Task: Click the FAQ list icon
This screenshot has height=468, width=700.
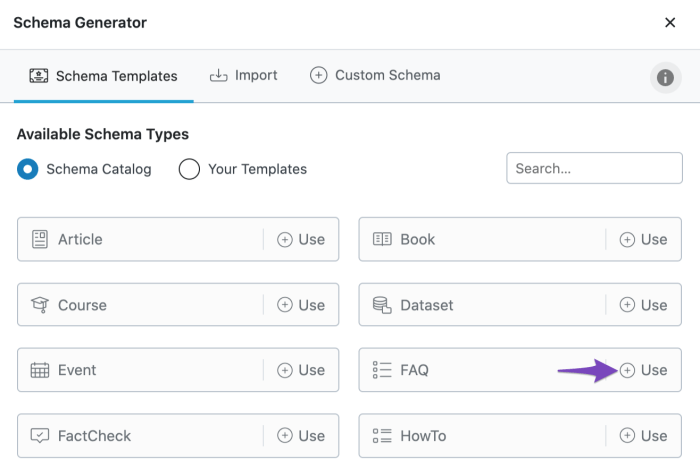Action: click(x=382, y=370)
